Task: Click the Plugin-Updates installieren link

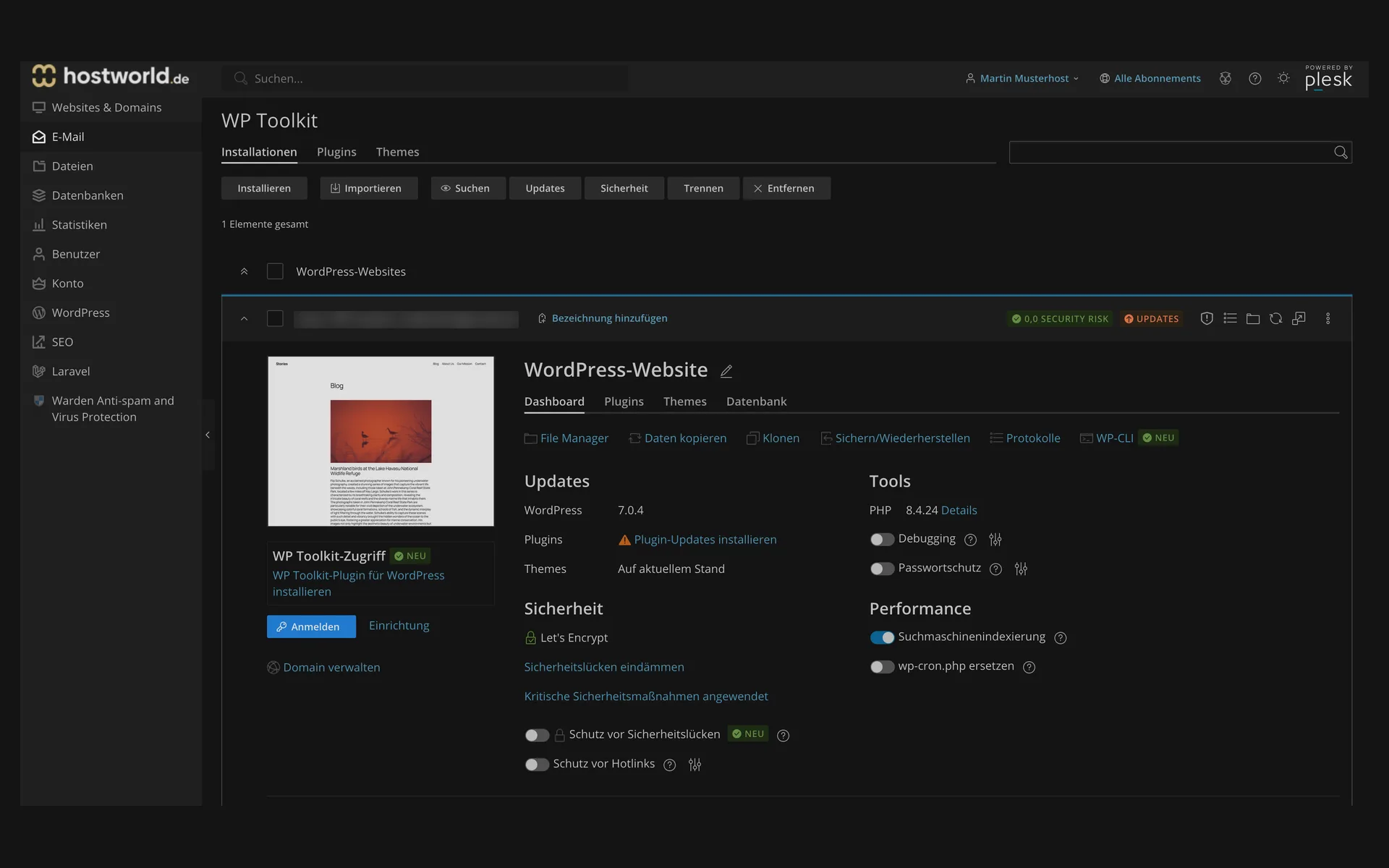Action: 705,540
